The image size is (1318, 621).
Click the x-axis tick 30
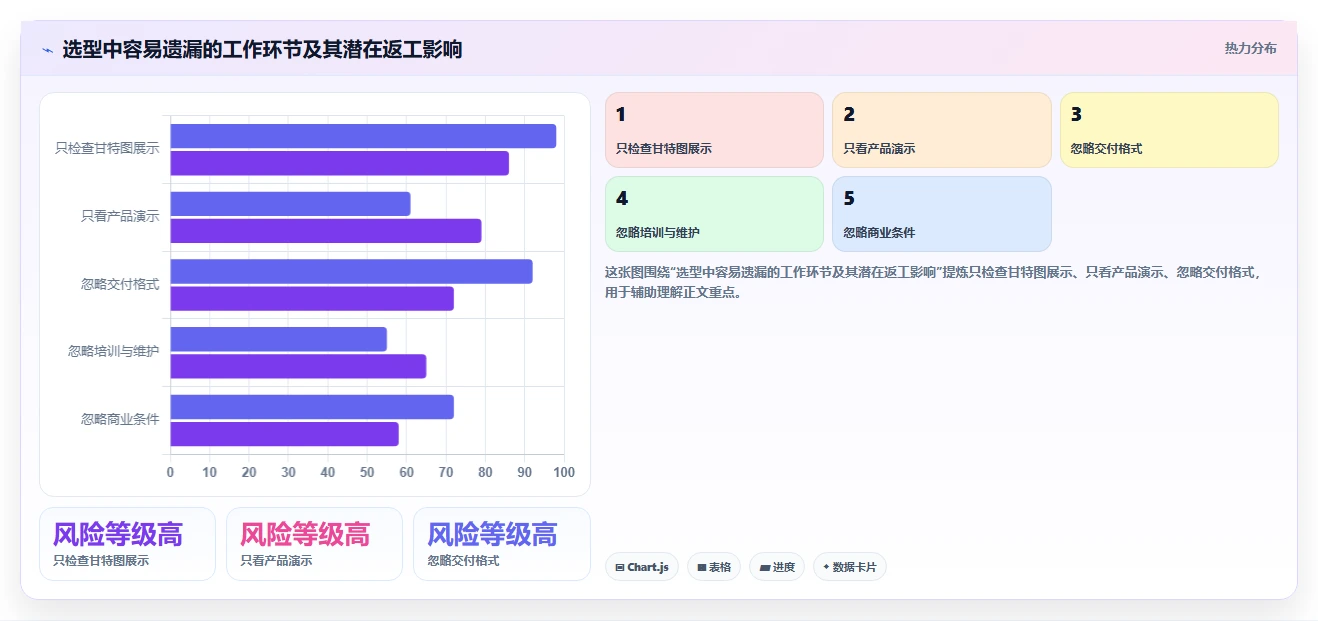[x=289, y=472]
